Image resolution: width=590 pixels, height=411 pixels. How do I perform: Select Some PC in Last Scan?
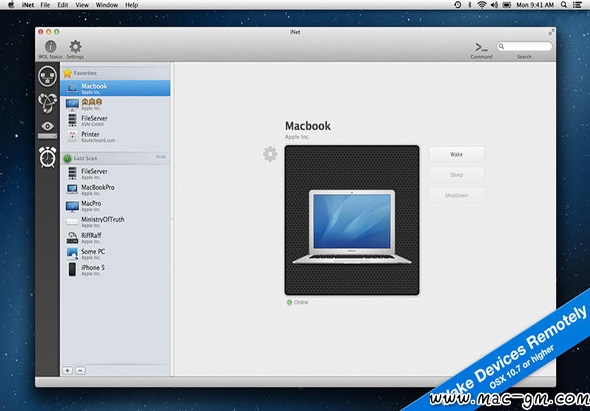point(115,254)
